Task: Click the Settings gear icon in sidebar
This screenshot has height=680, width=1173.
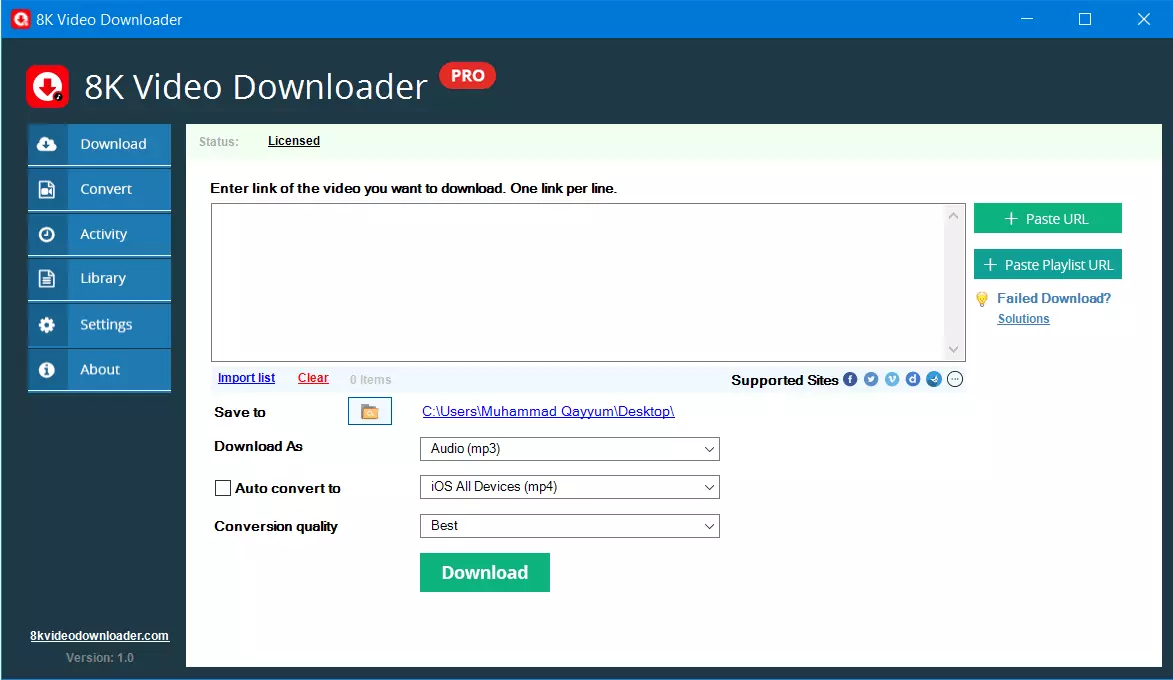Action: coord(46,325)
